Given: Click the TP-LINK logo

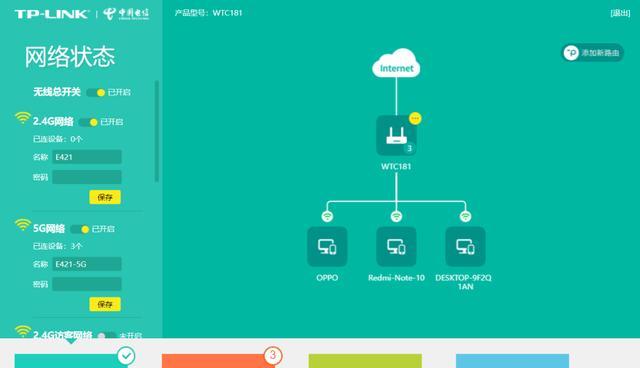Looking at the screenshot, I should pos(51,14).
